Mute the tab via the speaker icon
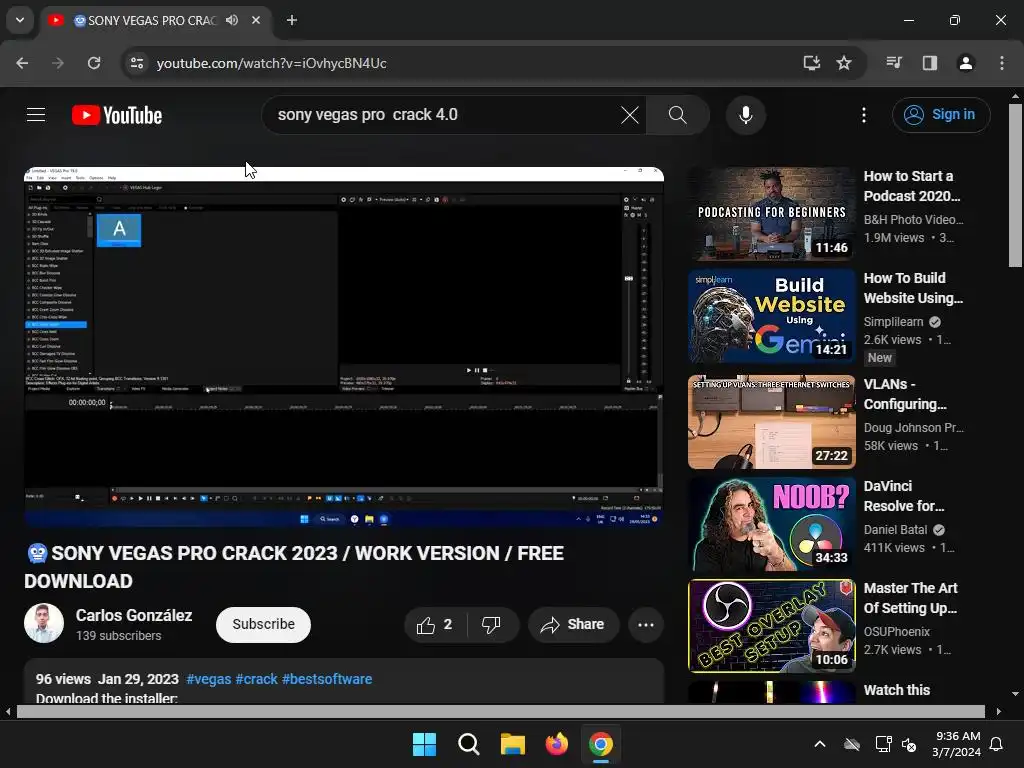 tap(232, 20)
